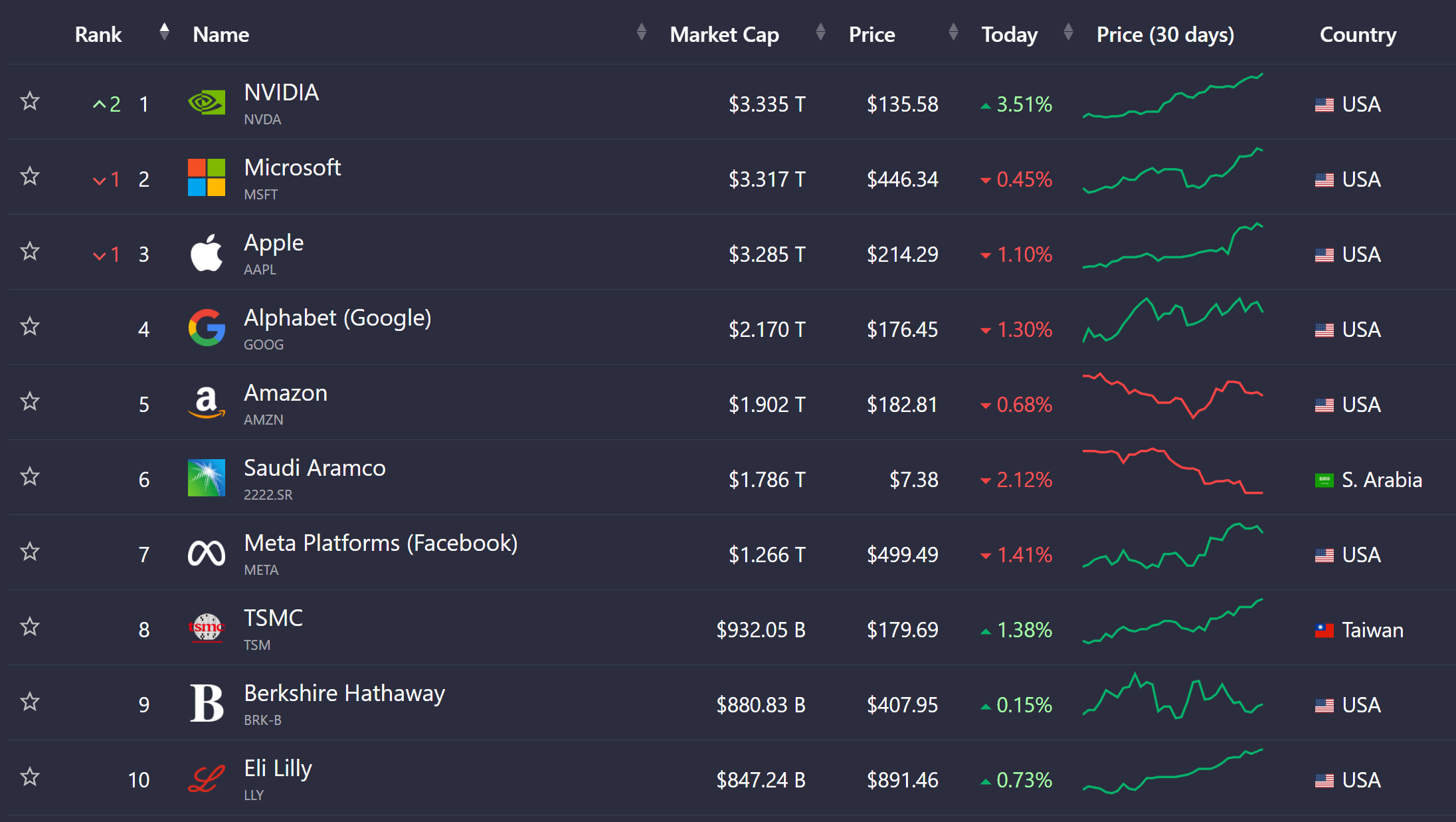Open NVIDIA's 30-day price chart
This screenshot has width=1456, height=822.
coord(1172,96)
